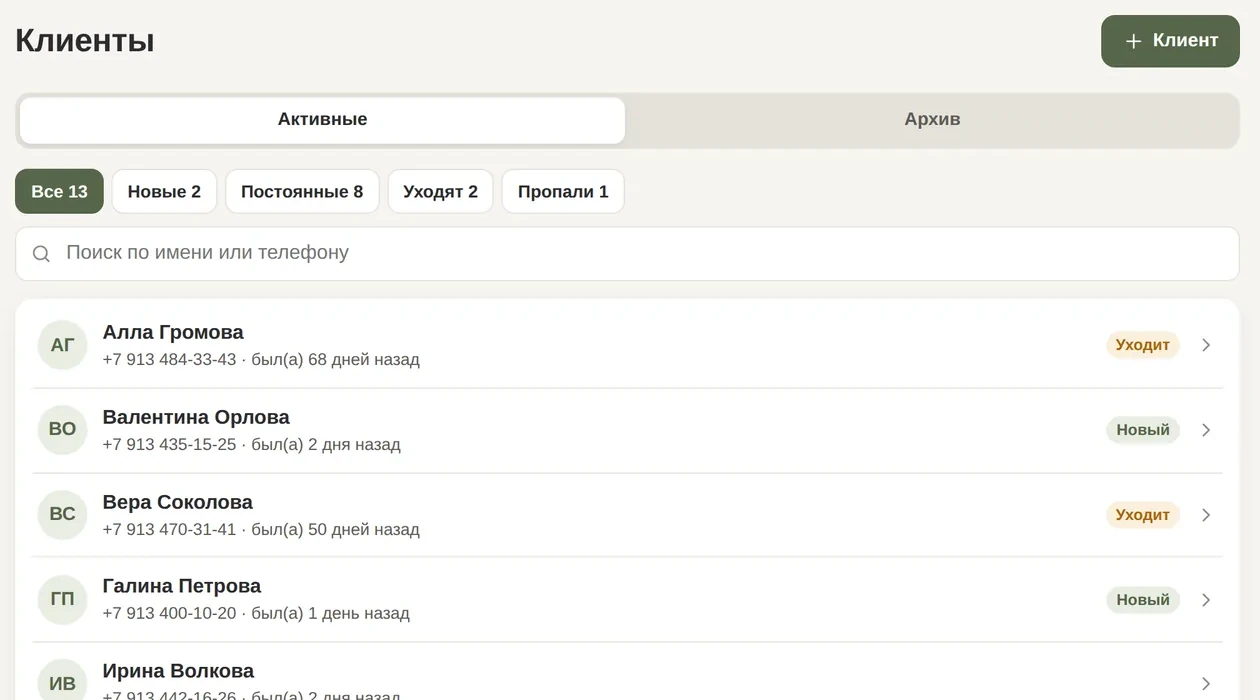
Task: Add a new client with the Клиент button
Action: pyautogui.click(x=1170, y=41)
